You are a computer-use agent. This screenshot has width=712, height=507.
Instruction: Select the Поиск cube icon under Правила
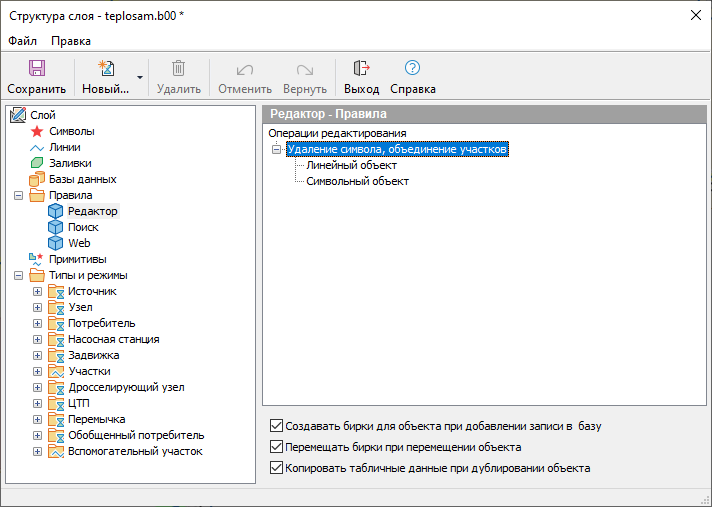coord(56,227)
